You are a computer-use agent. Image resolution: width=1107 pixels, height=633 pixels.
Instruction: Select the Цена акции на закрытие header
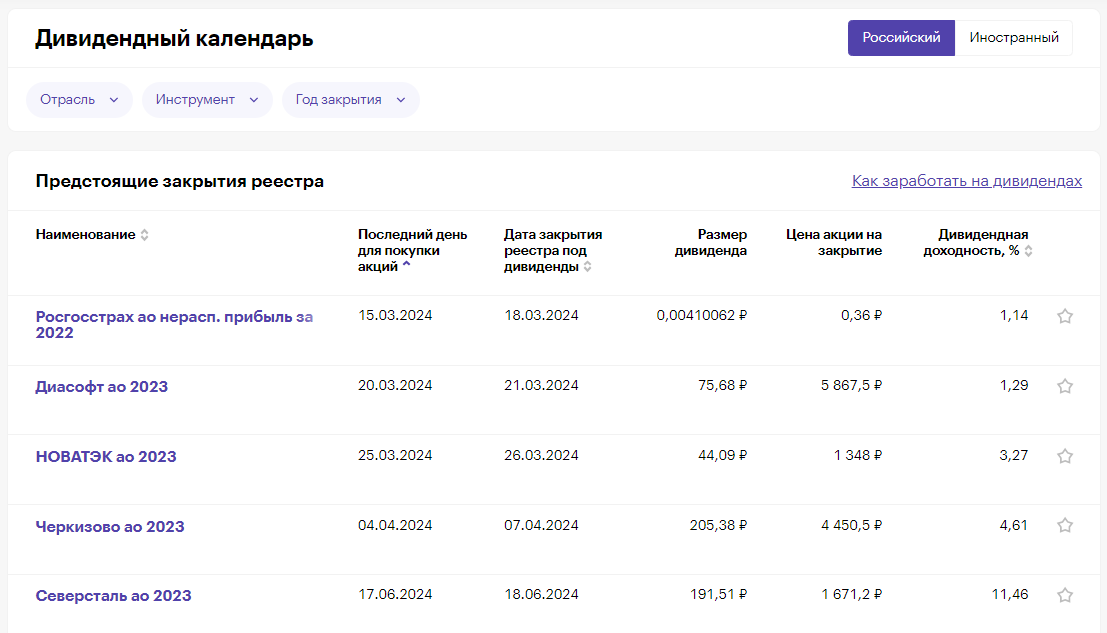(x=834, y=242)
